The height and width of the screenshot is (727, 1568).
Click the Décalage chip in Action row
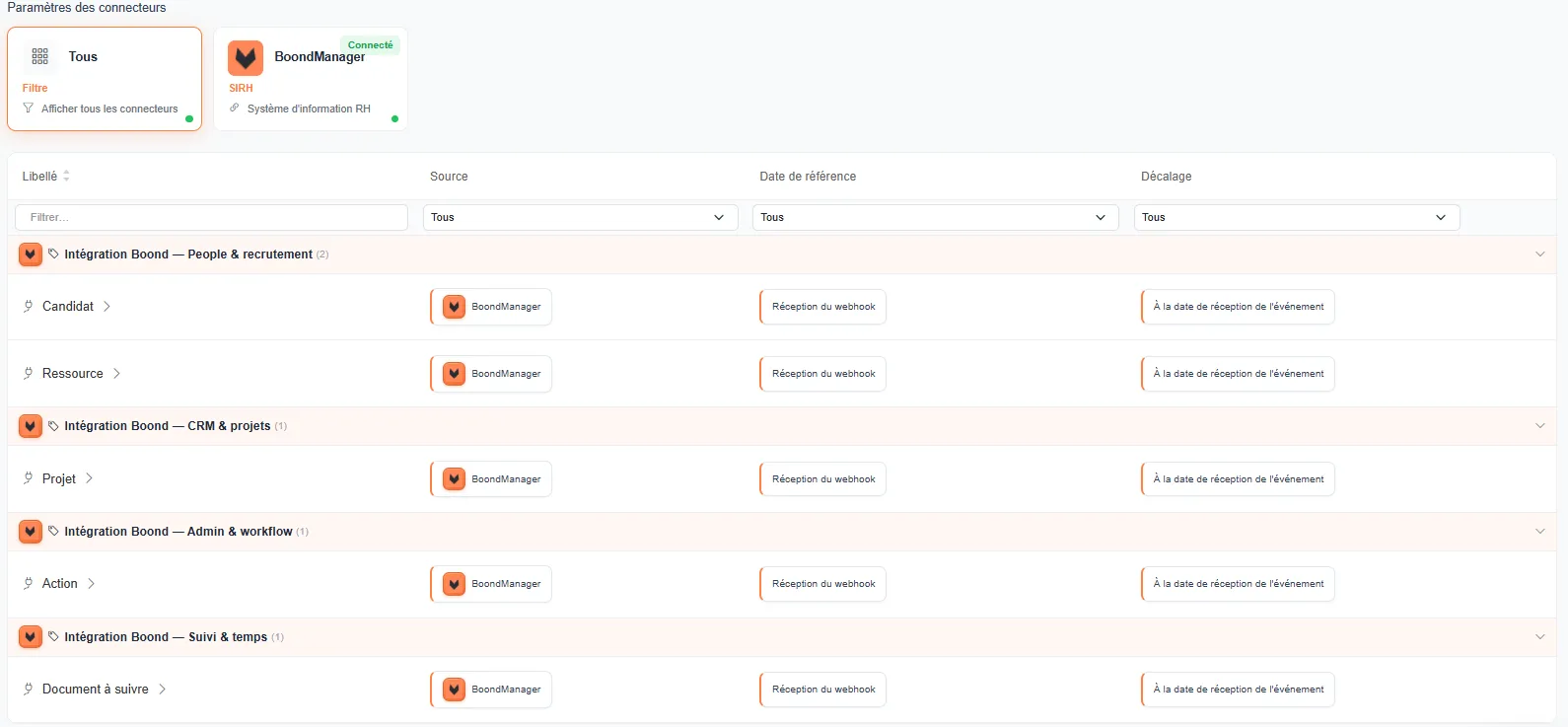point(1238,584)
